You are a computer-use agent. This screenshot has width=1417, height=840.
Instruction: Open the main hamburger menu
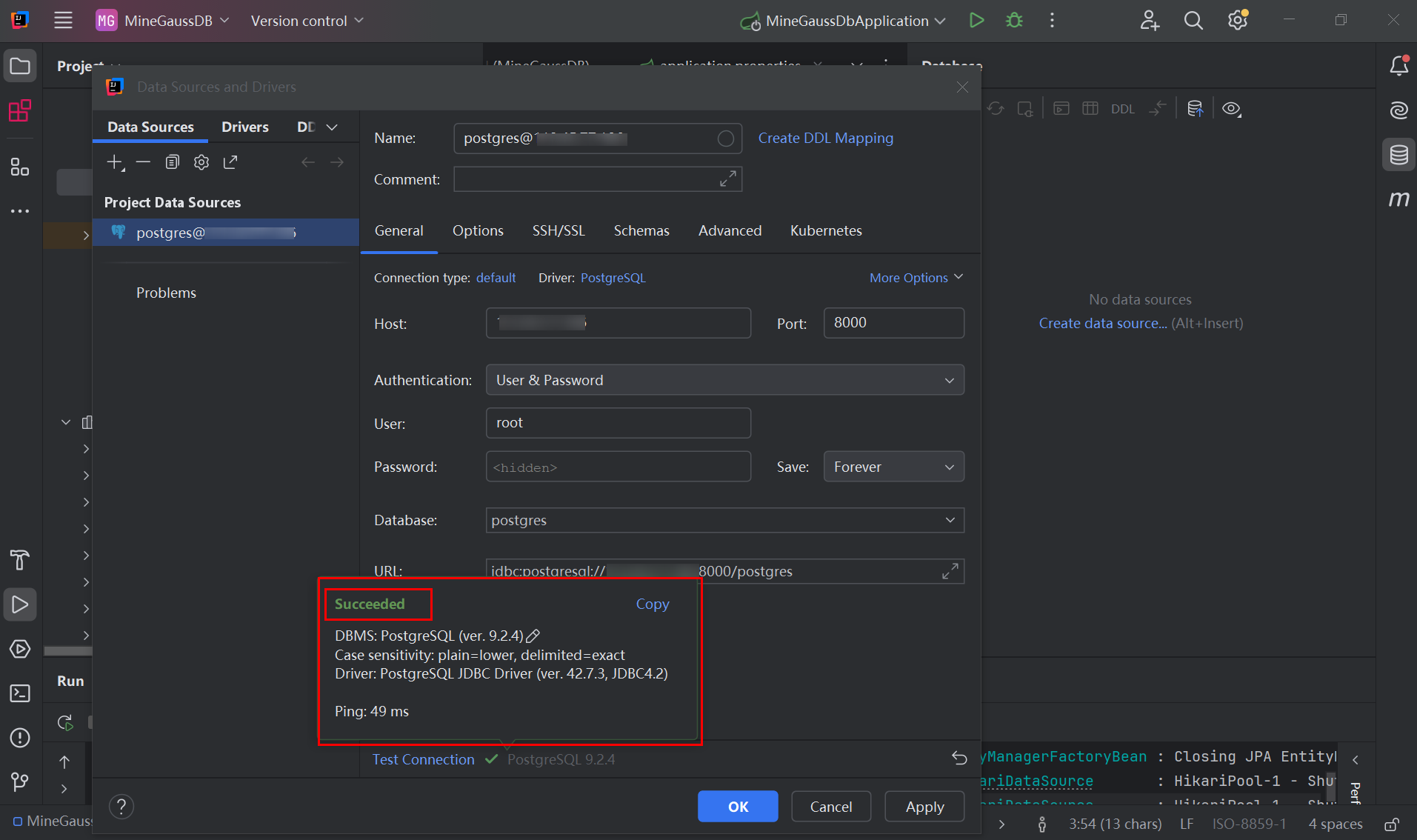coord(63,20)
